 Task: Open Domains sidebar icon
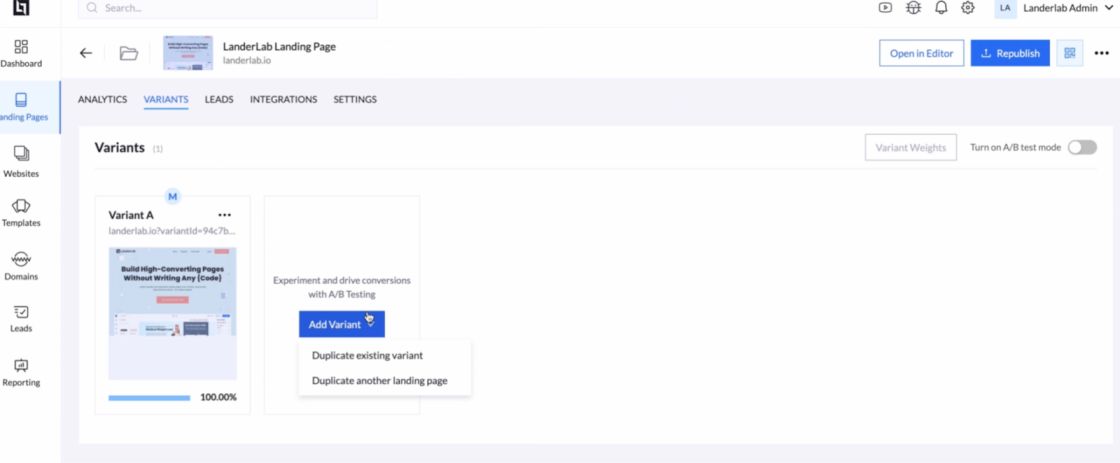[21, 259]
